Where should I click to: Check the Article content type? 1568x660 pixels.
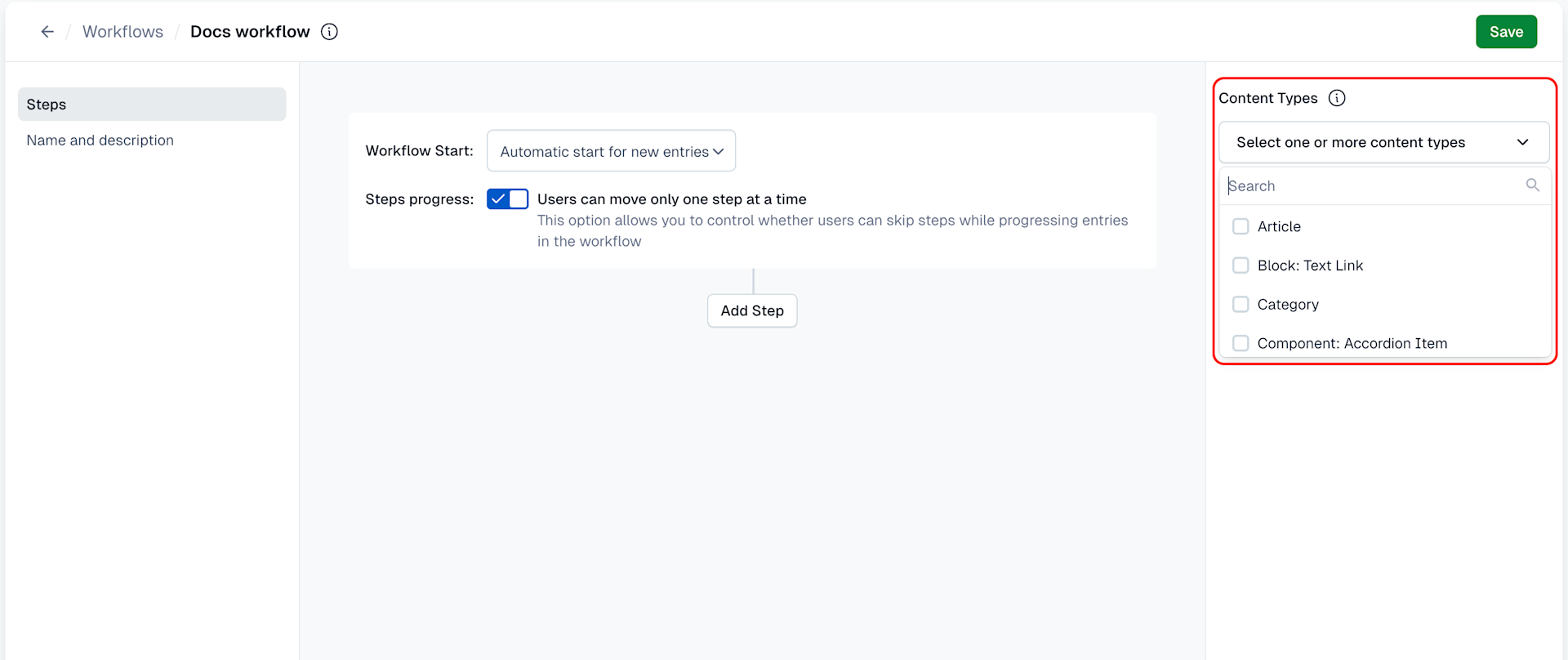click(1241, 226)
